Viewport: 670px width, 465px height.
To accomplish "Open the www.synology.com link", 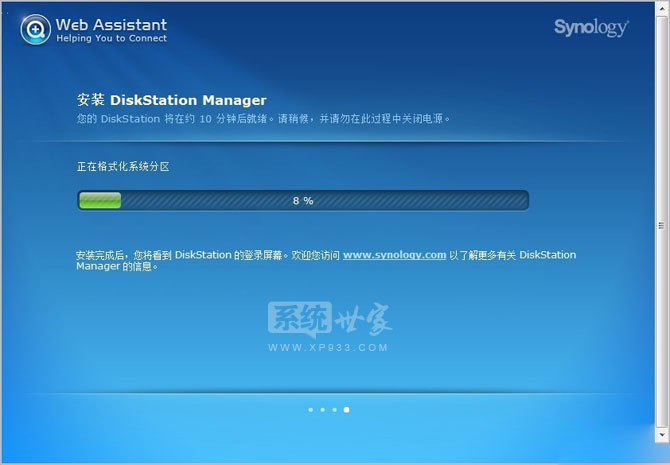I will coord(394,255).
